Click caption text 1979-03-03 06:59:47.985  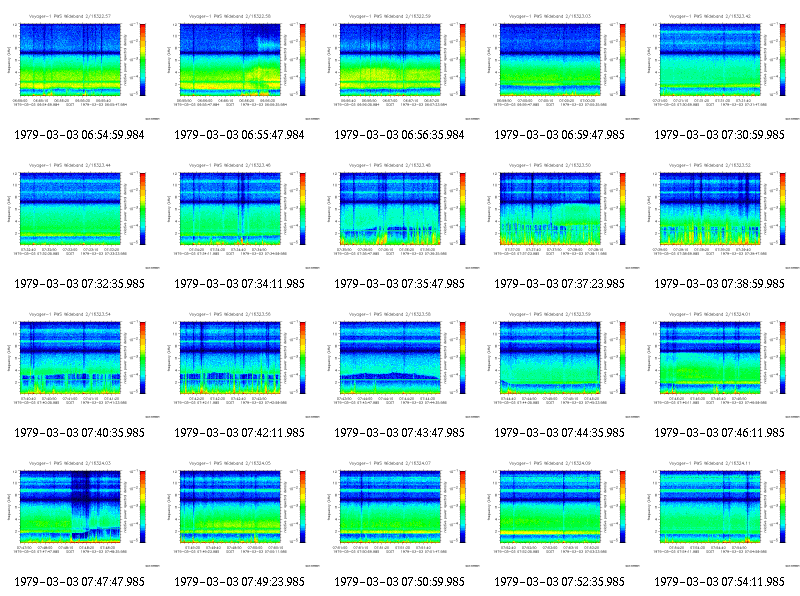(x=559, y=135)
